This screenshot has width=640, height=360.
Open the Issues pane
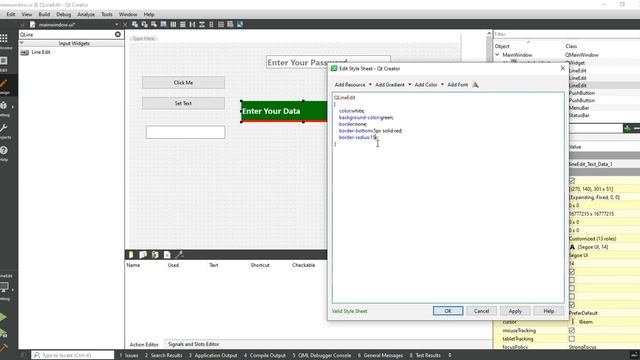tap(129, 355)
